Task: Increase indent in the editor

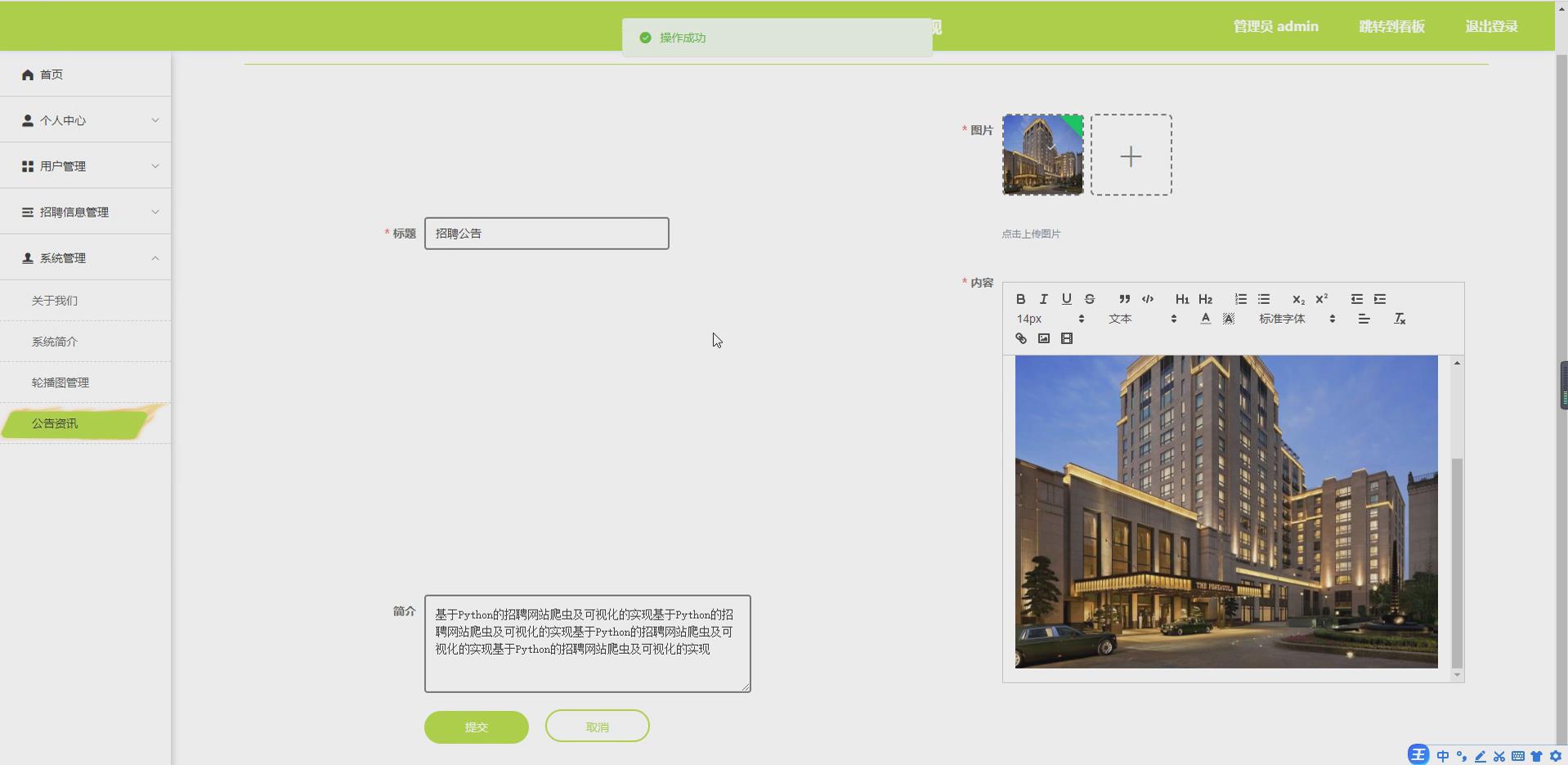Action: click(1380, 299)
